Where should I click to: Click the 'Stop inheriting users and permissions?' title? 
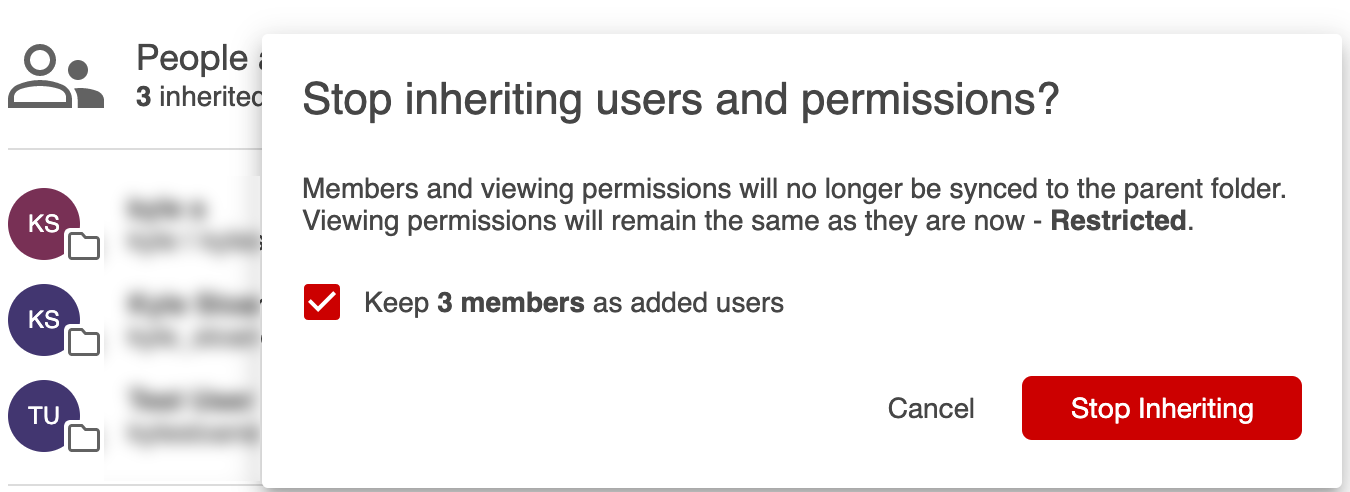680,101
